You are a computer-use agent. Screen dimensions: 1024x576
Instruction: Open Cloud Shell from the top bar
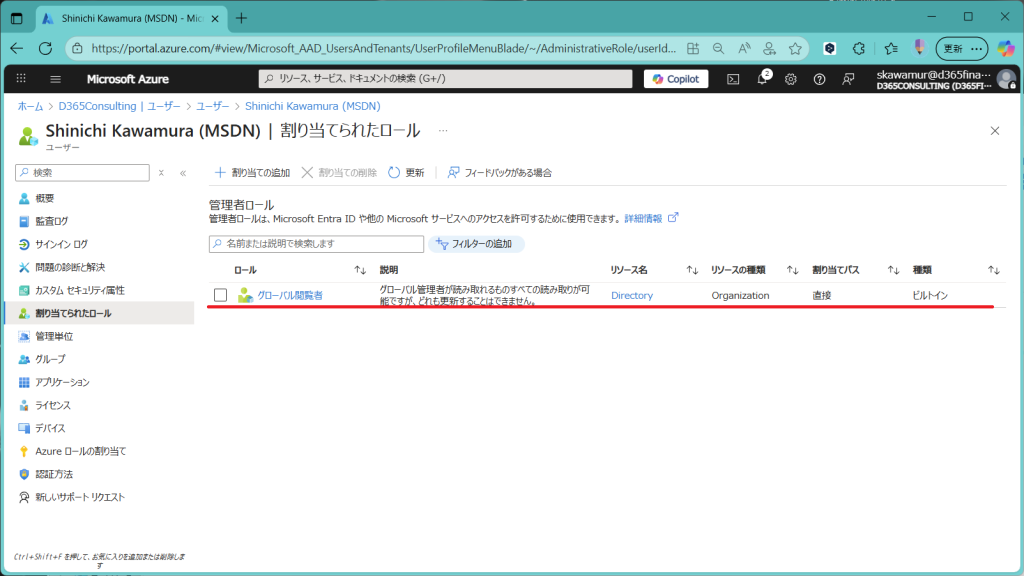[733, 79]
